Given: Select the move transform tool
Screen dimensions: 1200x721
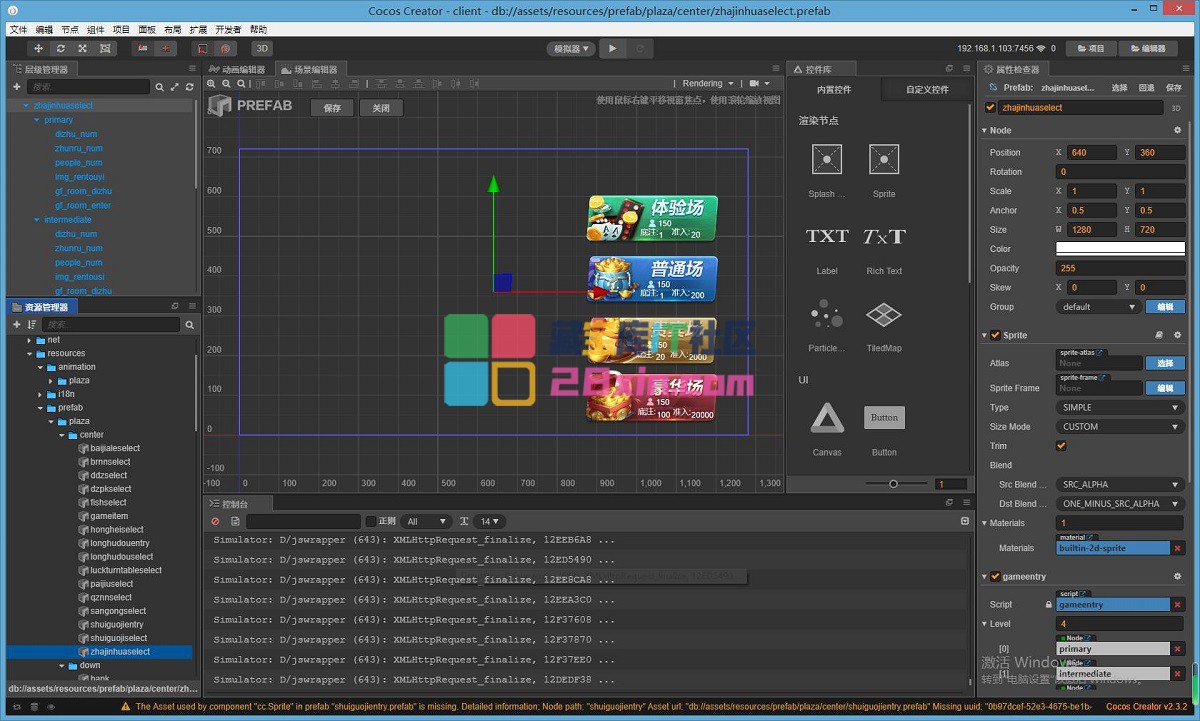Looking at the screenshot, I should click(39, 48).
